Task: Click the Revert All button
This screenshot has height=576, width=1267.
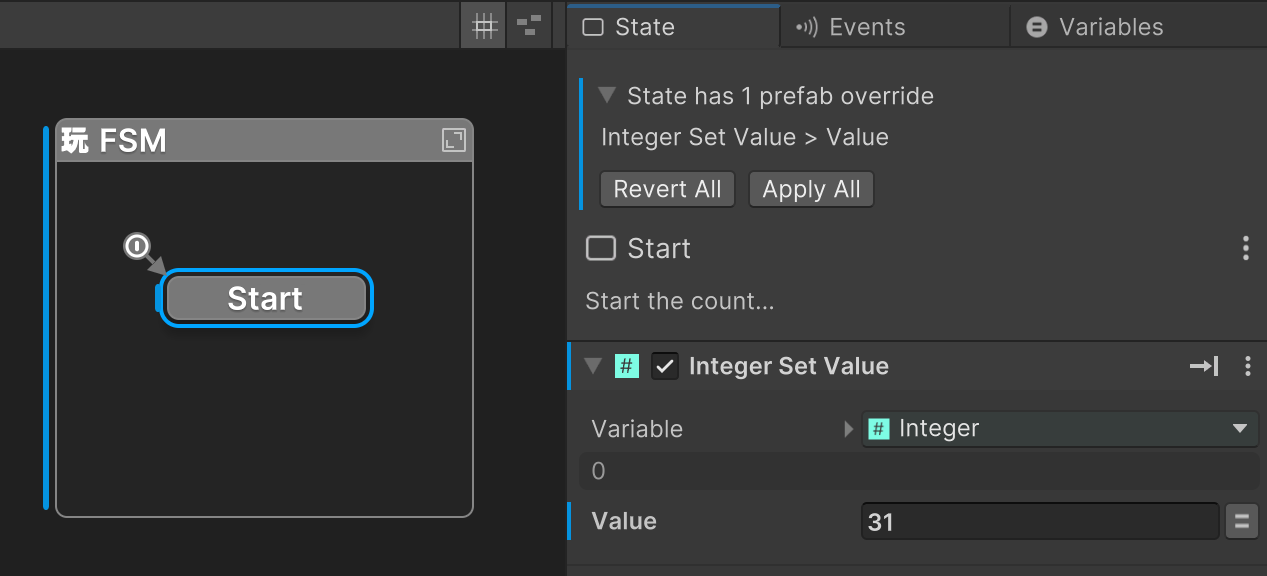Action: point(667,189)
